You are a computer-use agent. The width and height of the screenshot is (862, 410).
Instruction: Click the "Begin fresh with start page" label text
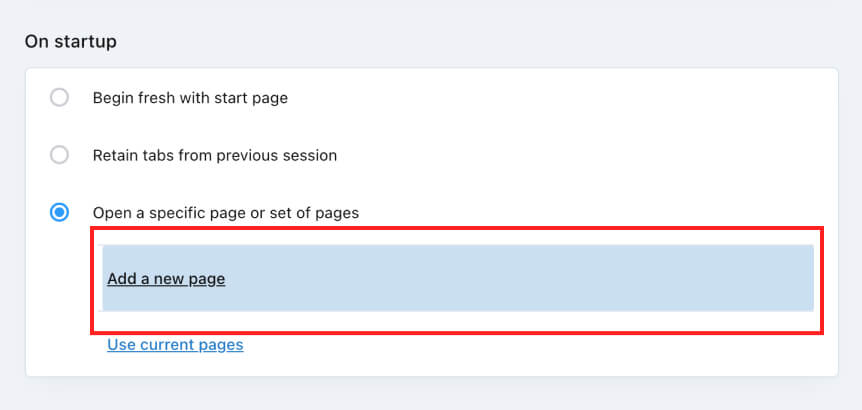[190, 98]
